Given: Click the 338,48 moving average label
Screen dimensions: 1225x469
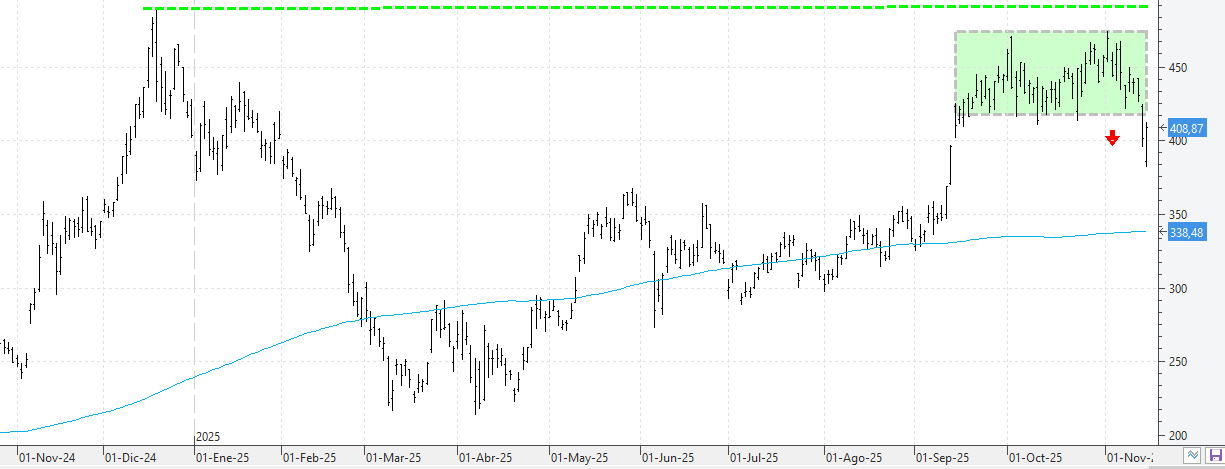Looking at the screenshot, I should (x=1184, y=232).
